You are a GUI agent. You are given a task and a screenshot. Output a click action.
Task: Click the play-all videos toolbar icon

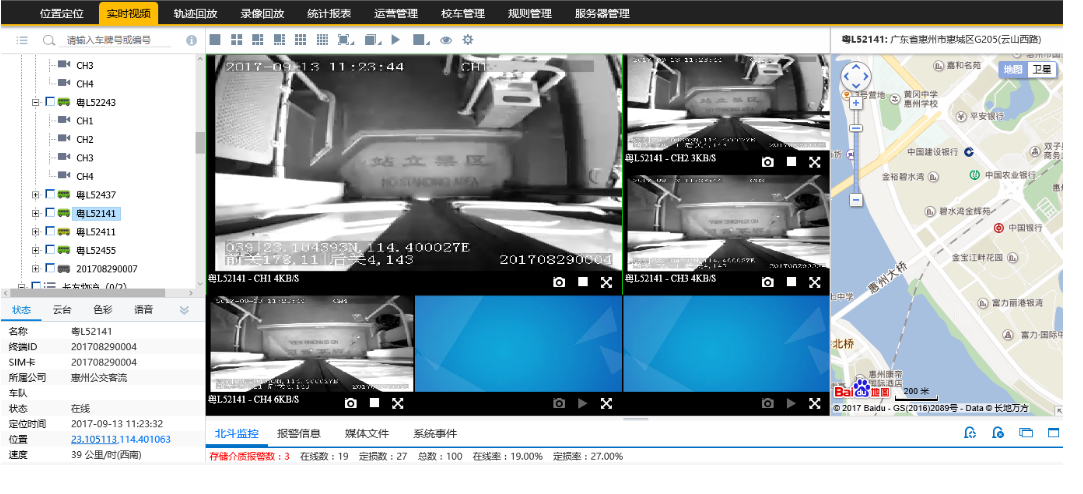coord(396,40)
